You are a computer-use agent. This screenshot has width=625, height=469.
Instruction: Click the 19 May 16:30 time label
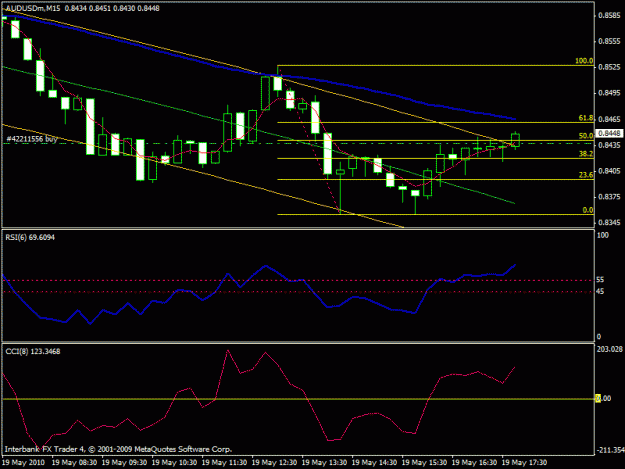[x=474, y=463]
